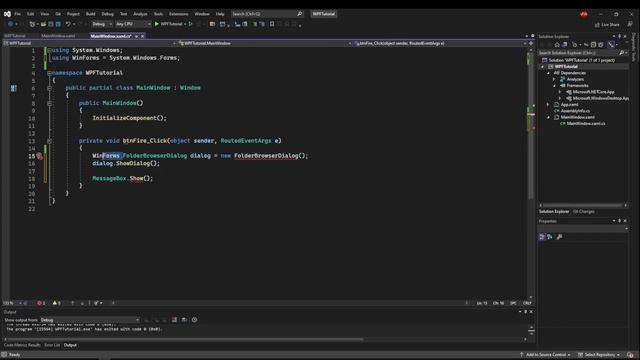Click the yellow warning count indicator below editor
This screenshot has width=640, height=360.
coord(56,303)
